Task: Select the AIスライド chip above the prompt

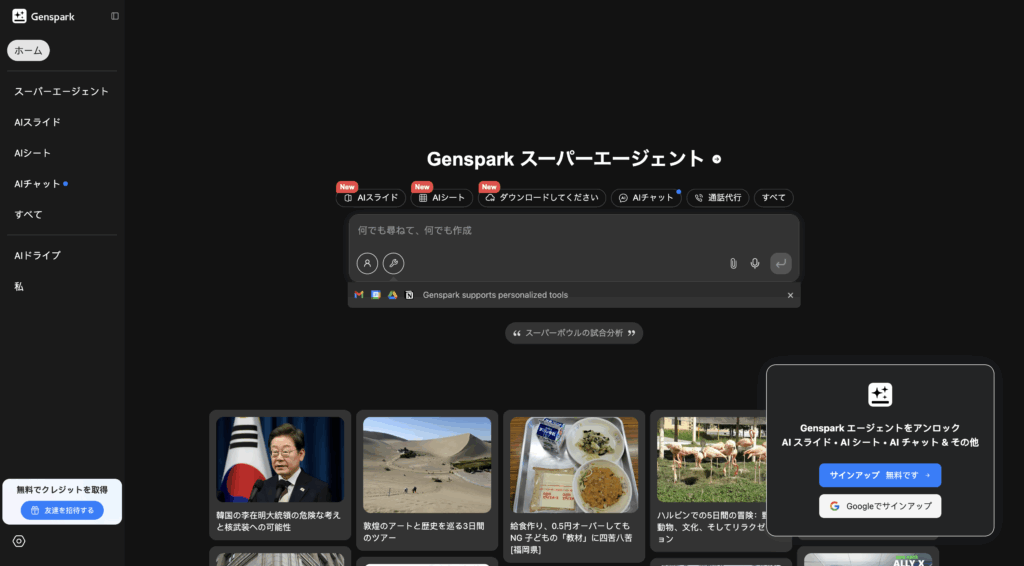Action: click(371, 198)
